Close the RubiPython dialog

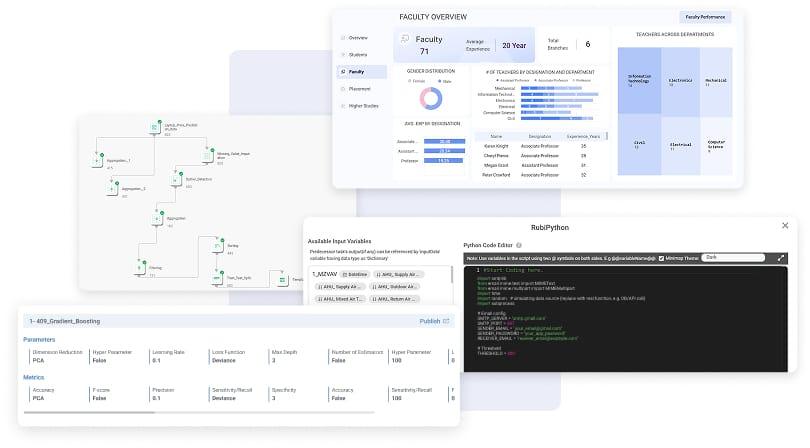pyautogui.click(x=782, y=226)
